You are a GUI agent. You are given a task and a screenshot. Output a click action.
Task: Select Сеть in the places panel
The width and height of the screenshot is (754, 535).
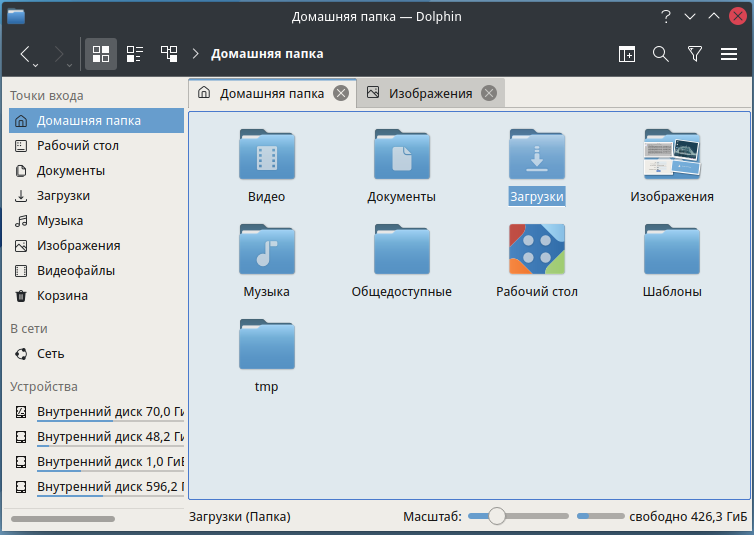point(50,354)
